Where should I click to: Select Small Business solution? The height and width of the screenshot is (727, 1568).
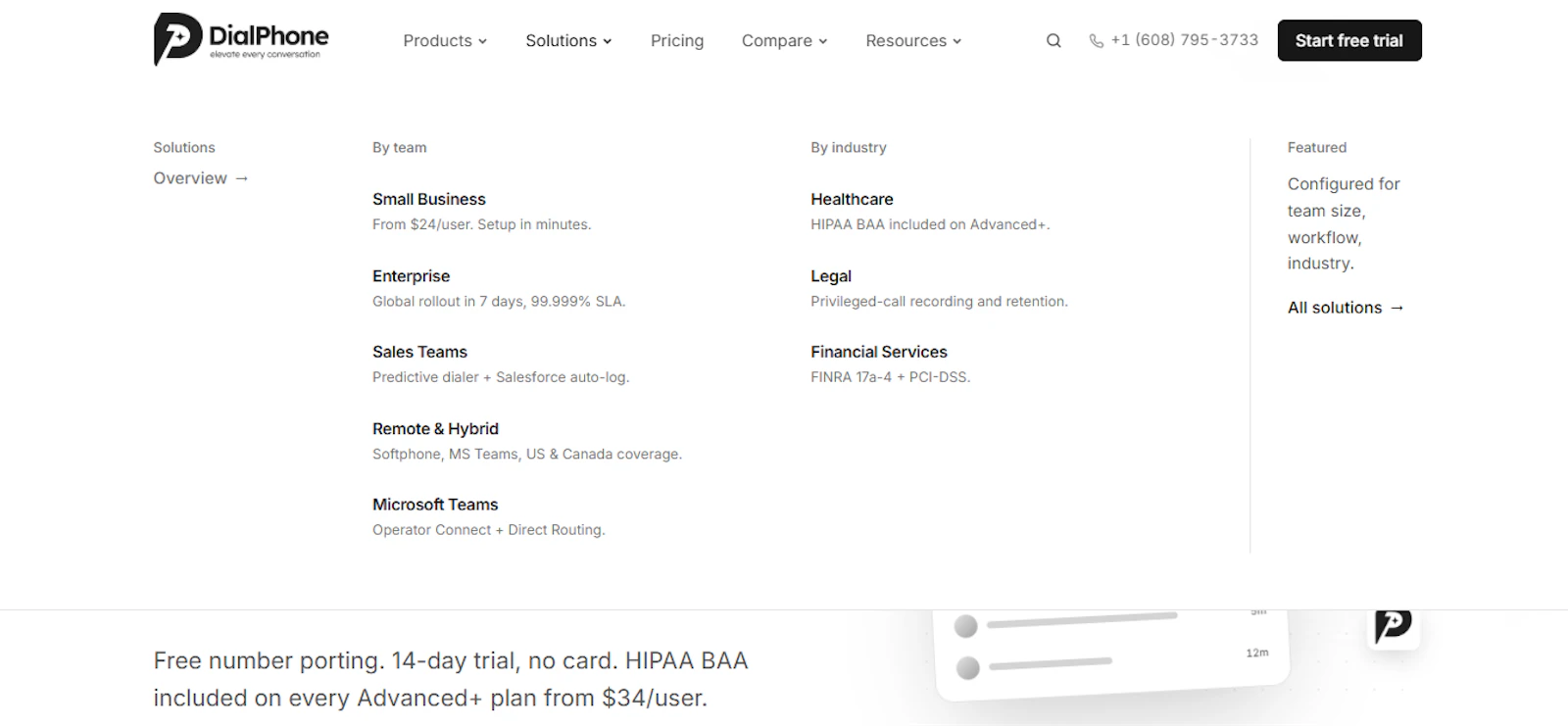click(429, 199)
